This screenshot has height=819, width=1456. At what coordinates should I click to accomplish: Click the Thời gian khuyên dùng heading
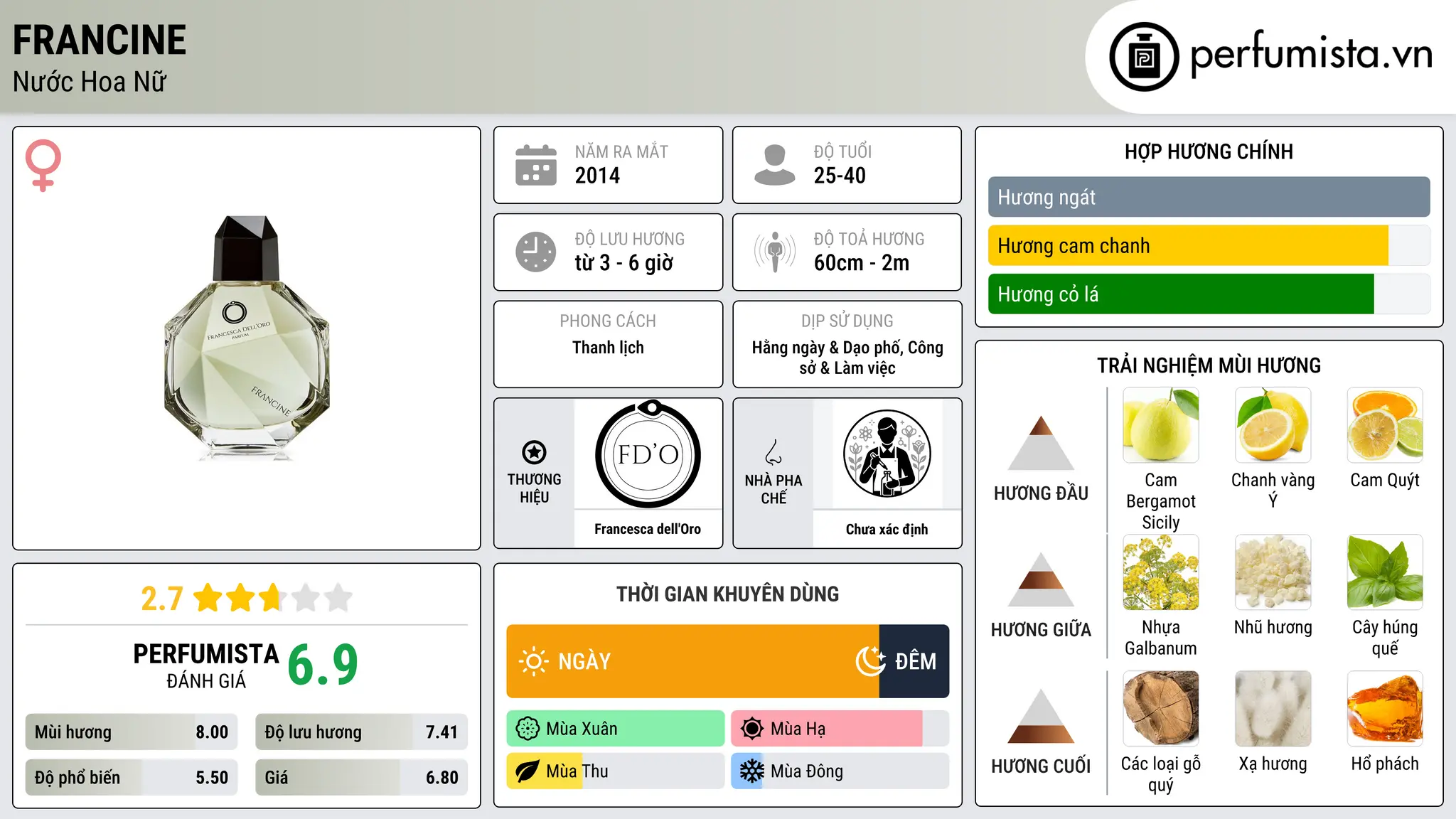[x=727, y=594]
